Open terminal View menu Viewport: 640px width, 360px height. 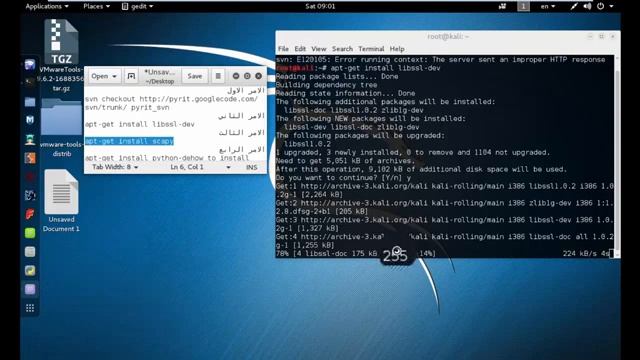(x=319, y=49)
